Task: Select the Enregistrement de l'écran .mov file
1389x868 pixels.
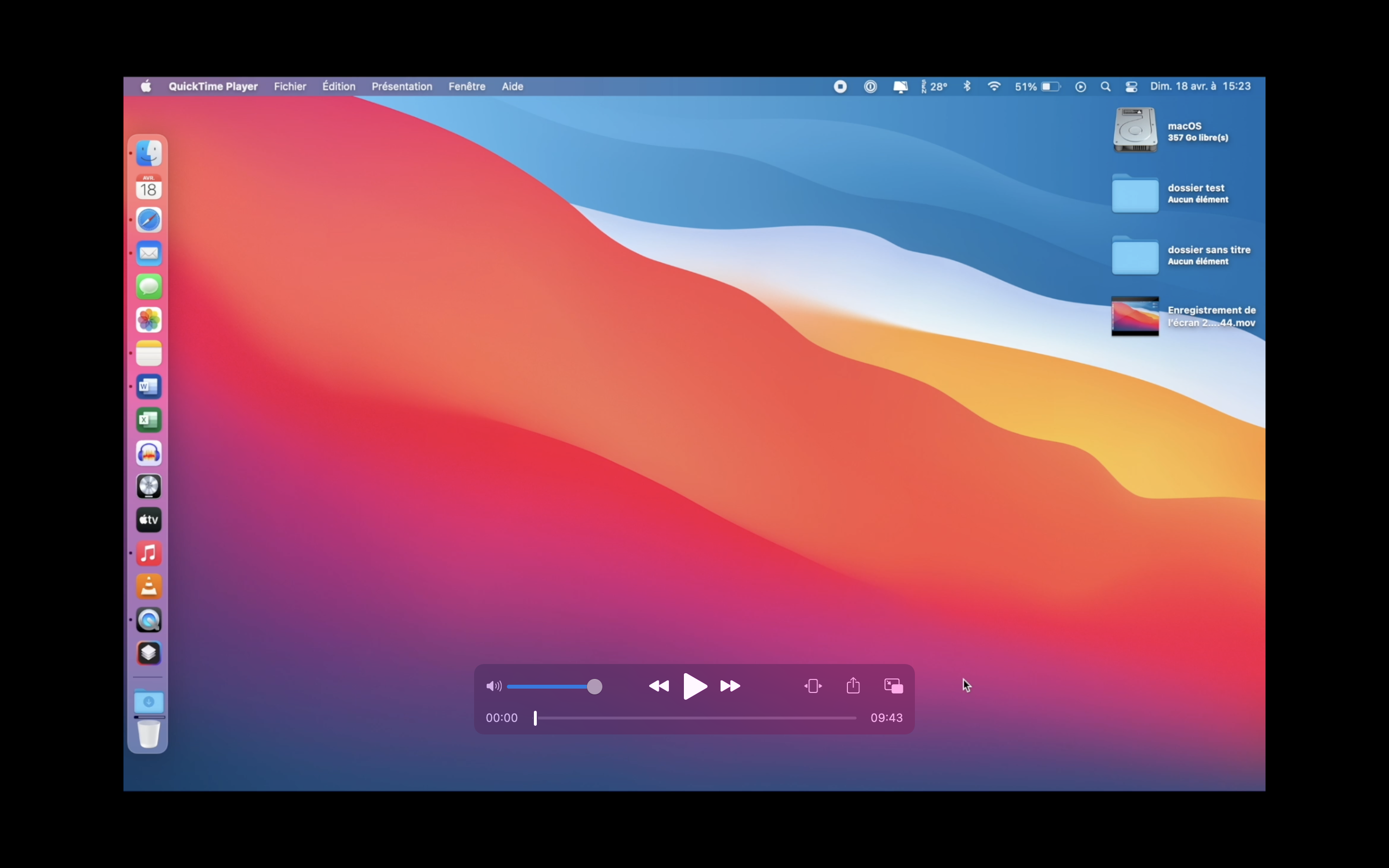Action: pyautogui.click(x=1135, y=316)
